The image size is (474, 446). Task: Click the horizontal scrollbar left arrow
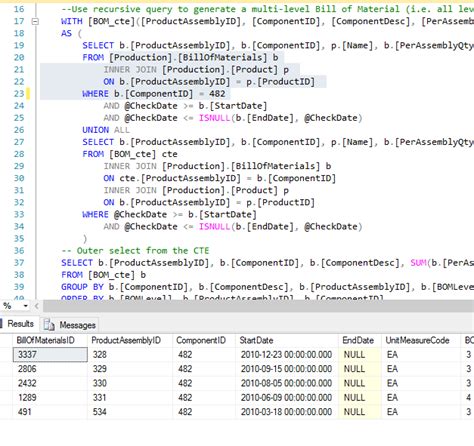(x=37, y=306)
